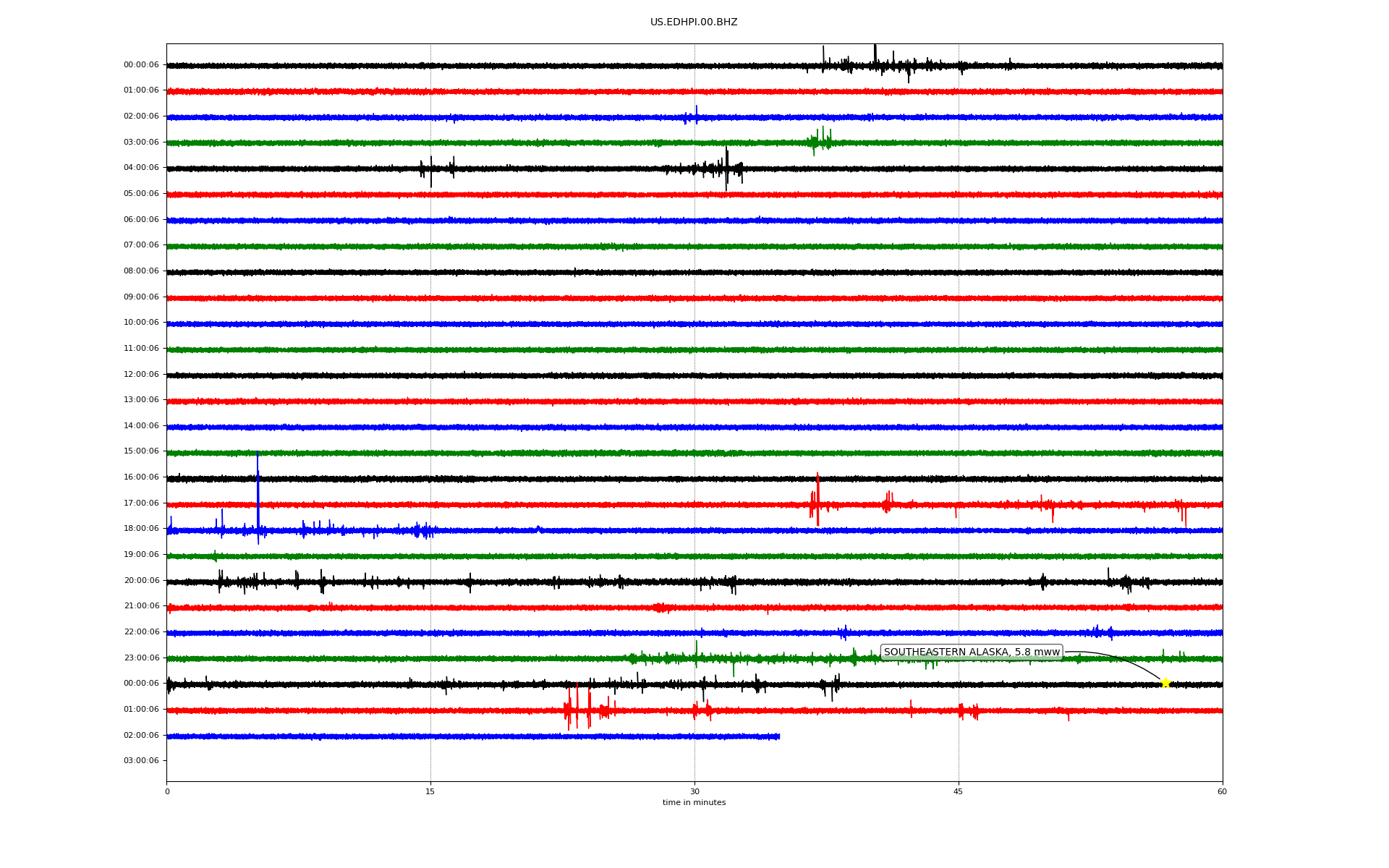Screen dimensions: 1389x868
Task: Click the empty 03:00:06 bottom row label
Action: (141, 761)
